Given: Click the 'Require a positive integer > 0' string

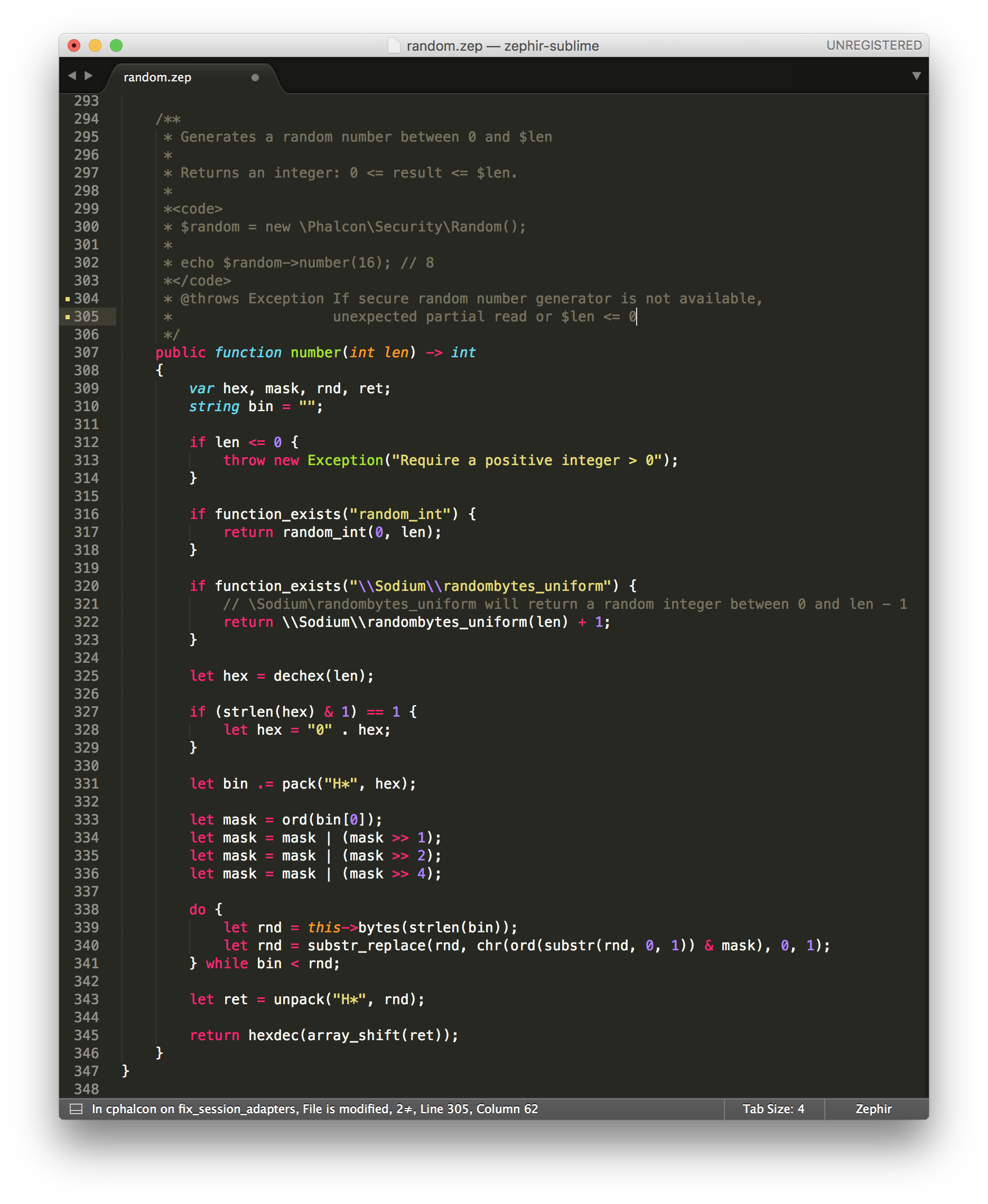Looking at the screenshot, I should click(526, 460).
